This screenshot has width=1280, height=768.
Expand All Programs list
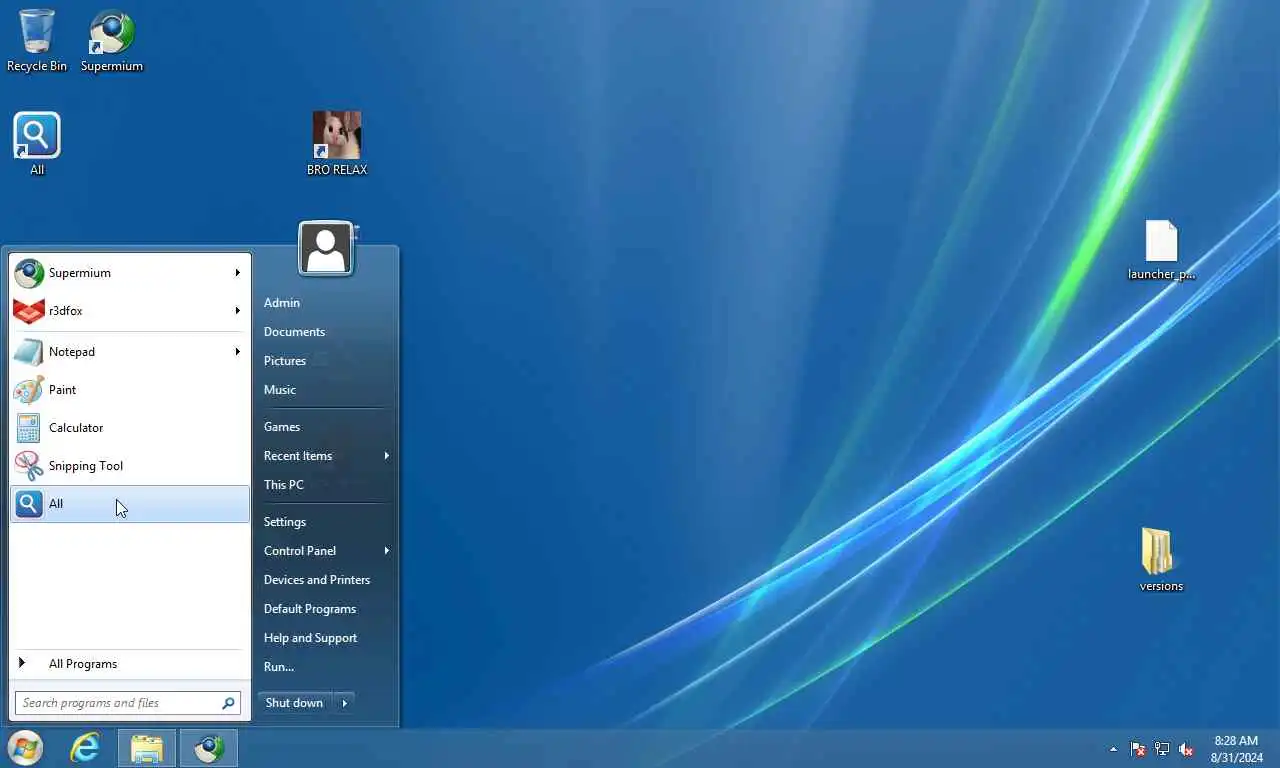pos(129,664)
